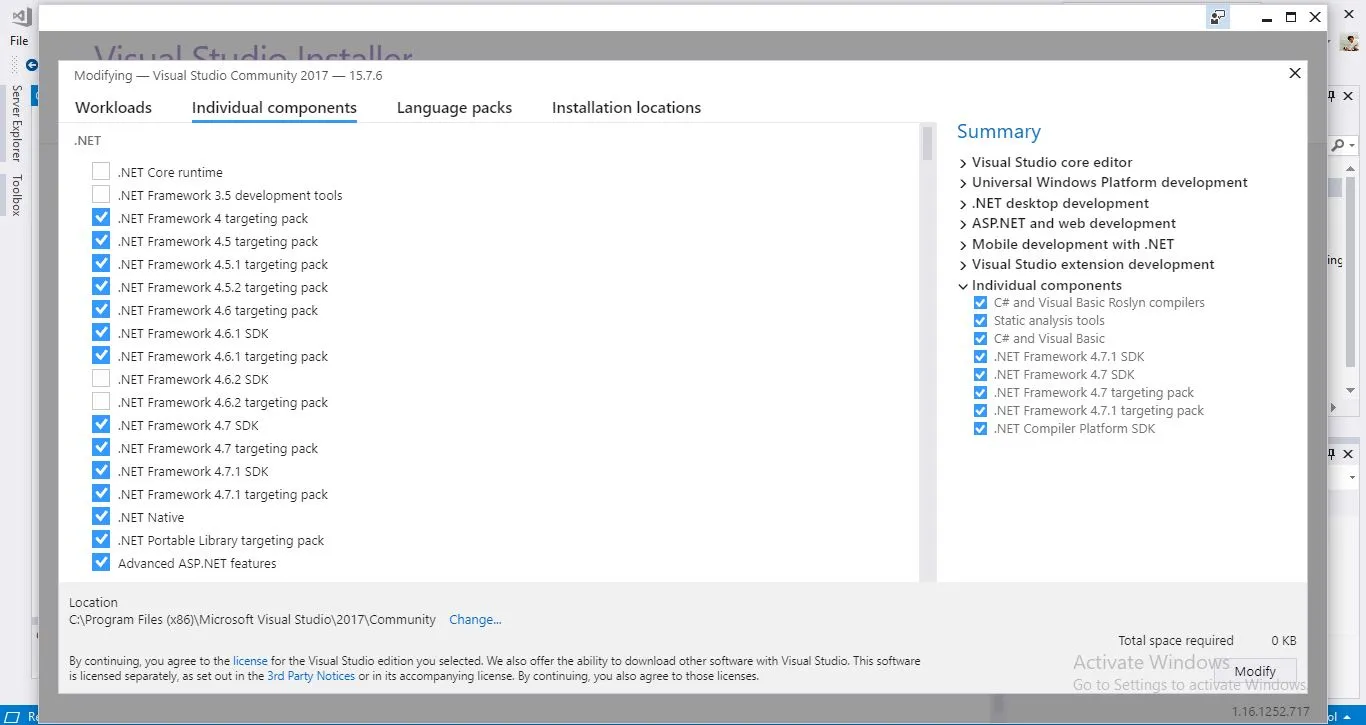Expand .NET desktop development section
1366x725 pixels.
963,204
